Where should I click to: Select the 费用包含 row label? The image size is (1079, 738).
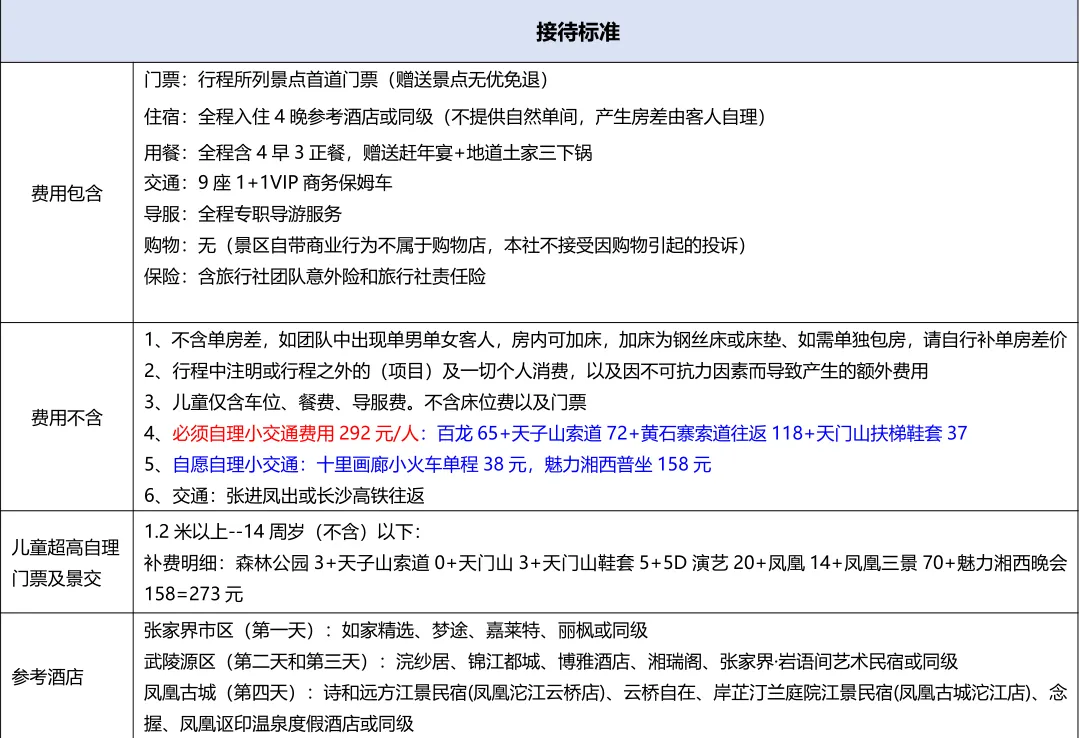click(x=67, y=193)
